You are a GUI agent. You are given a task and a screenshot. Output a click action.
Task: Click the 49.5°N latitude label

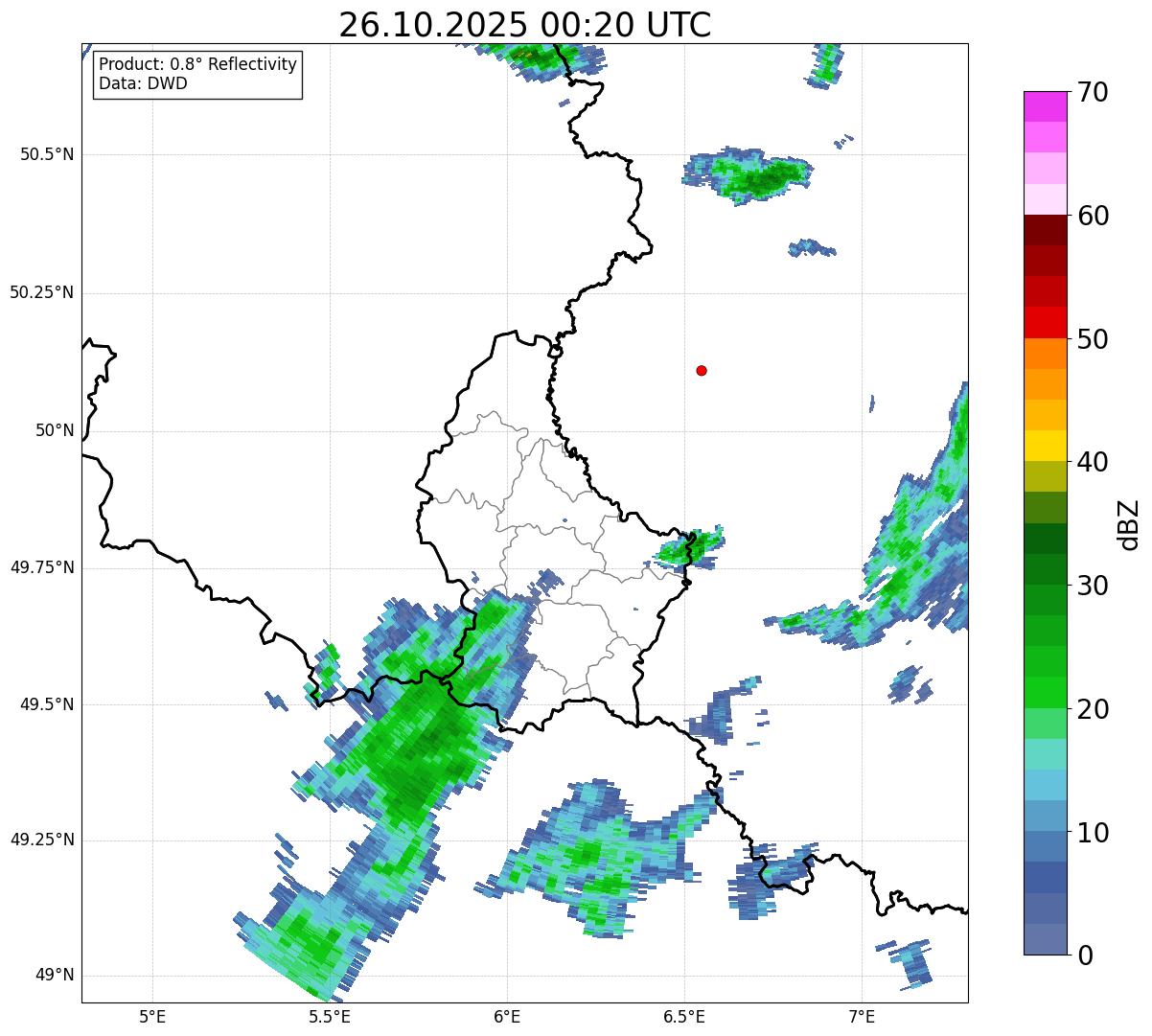point(47,704)
